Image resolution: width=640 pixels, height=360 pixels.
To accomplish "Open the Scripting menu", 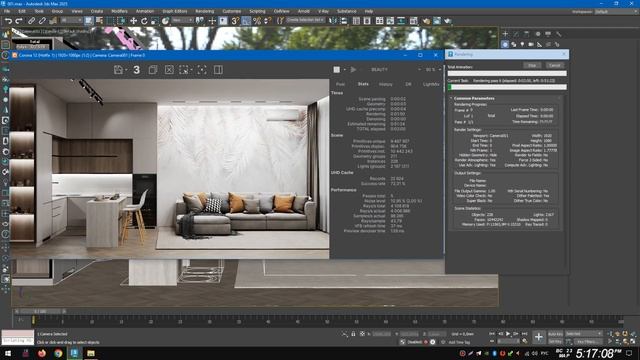I will 257,11.
